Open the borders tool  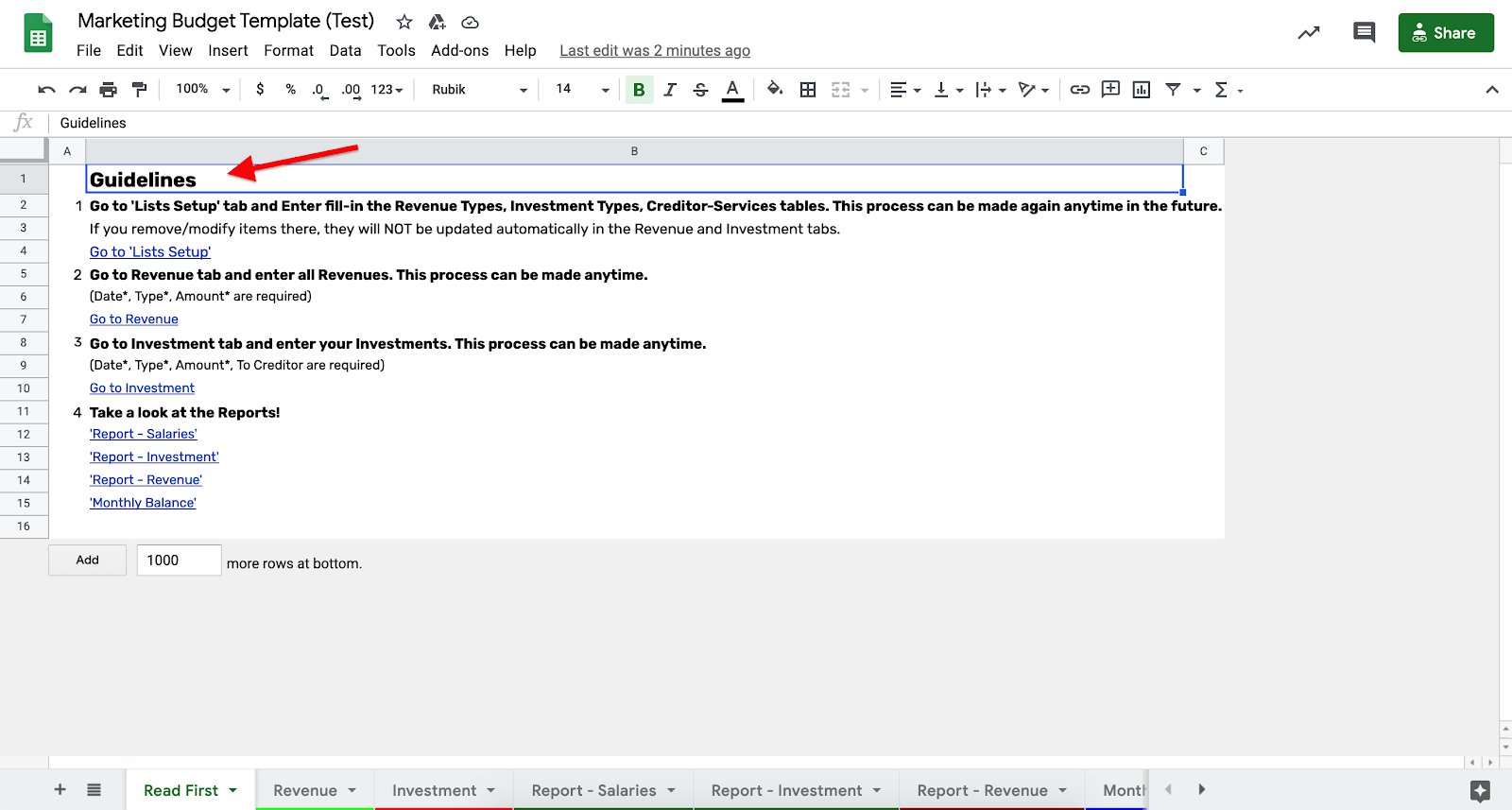click(x=808, y=90)
